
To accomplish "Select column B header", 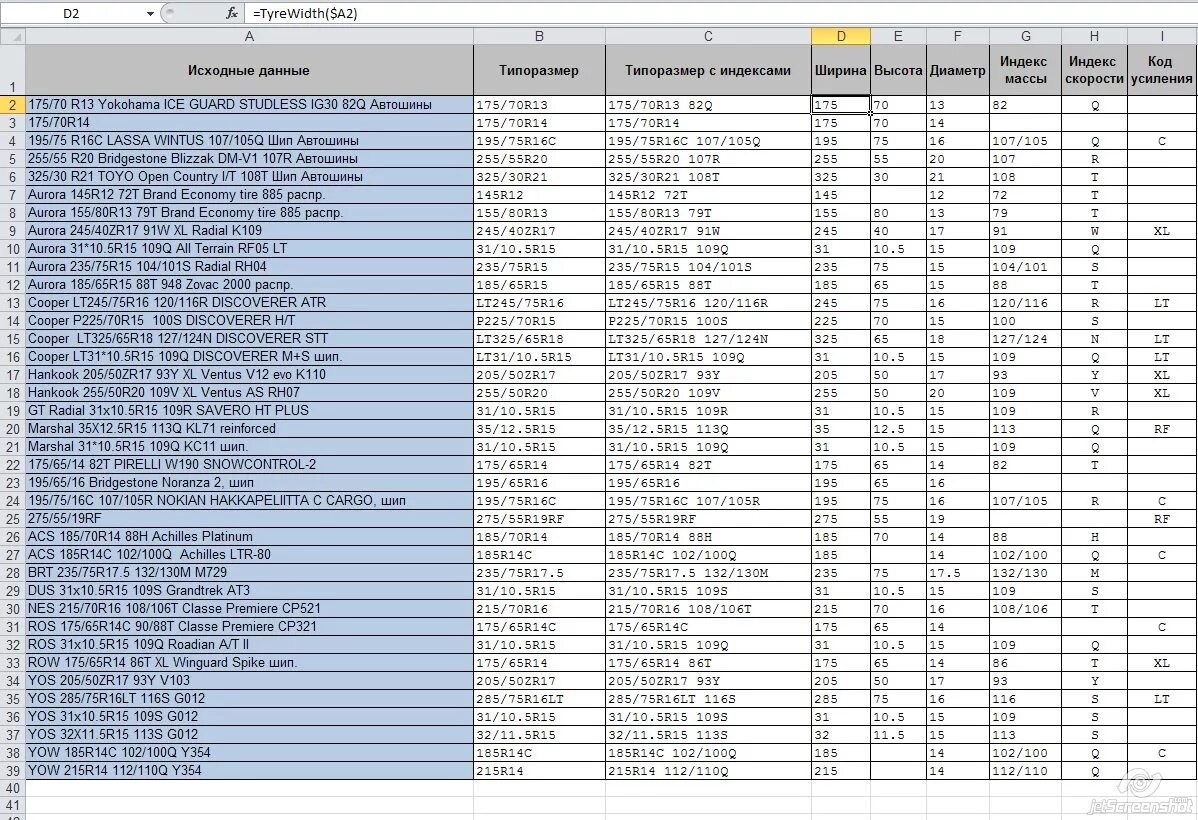I will point(539,36).
